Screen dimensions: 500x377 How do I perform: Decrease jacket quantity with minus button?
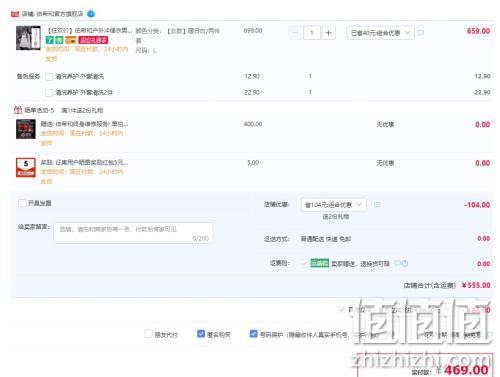click(x=295, y=33)
